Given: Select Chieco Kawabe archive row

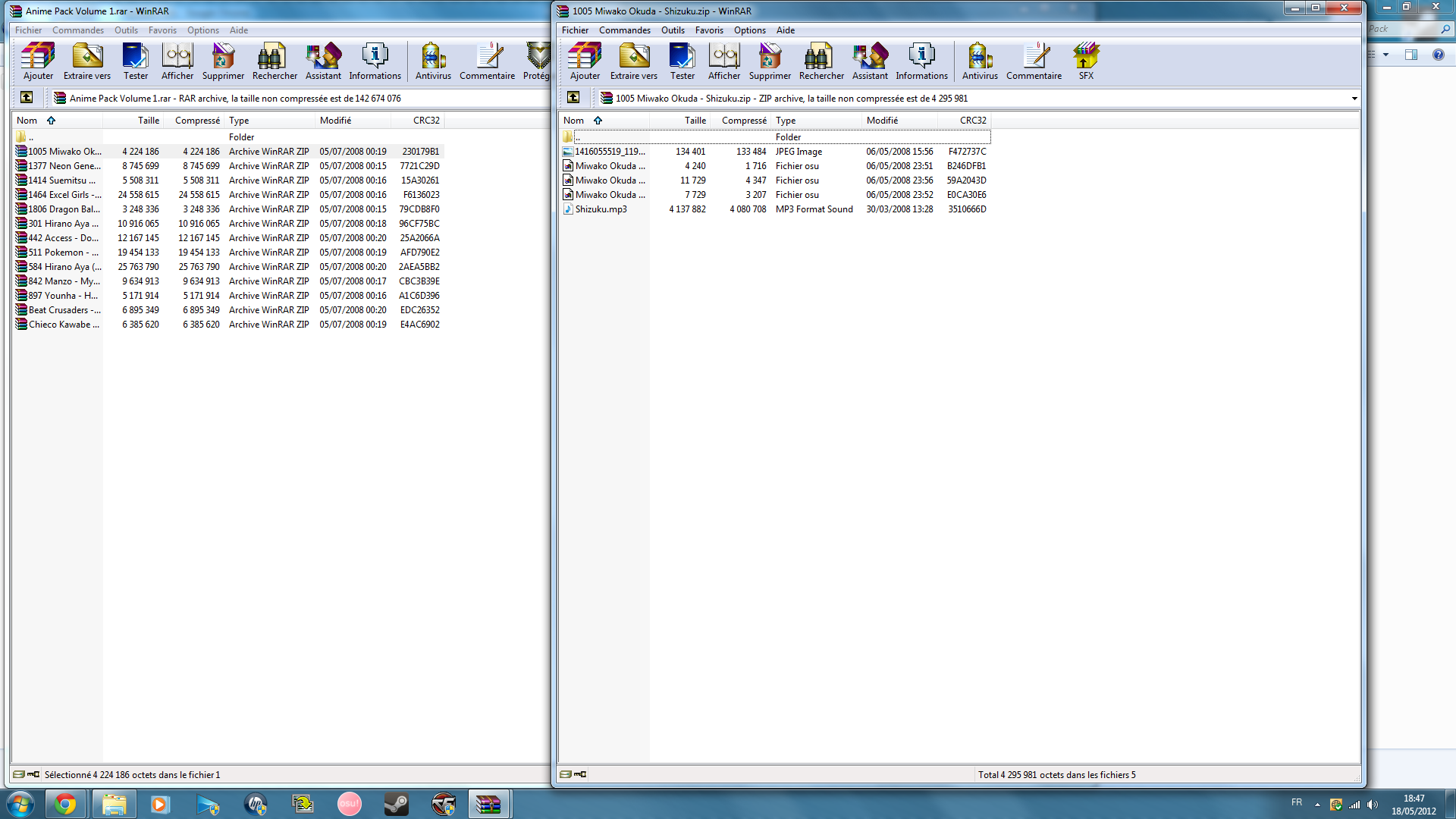Looking at the screenshot, I should (228, 325).
